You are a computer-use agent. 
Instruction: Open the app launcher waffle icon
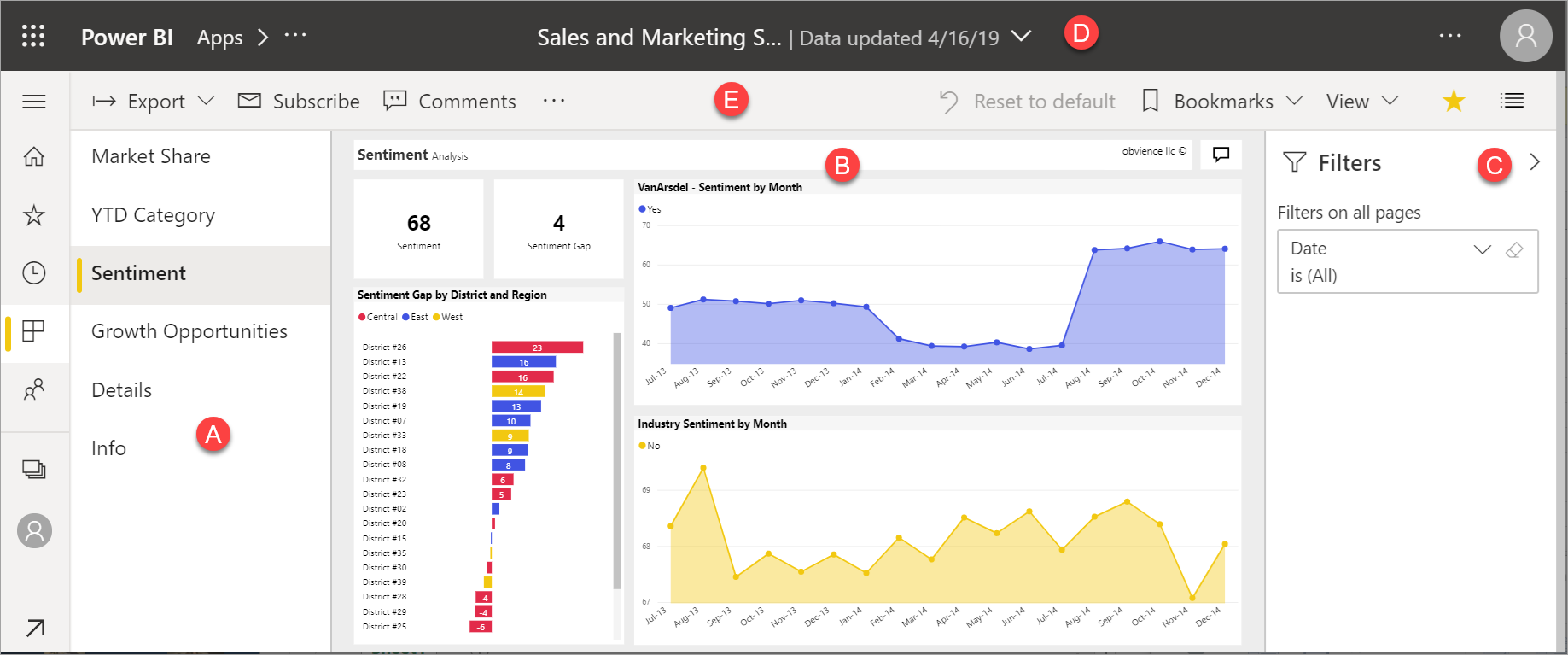point(33,36)
